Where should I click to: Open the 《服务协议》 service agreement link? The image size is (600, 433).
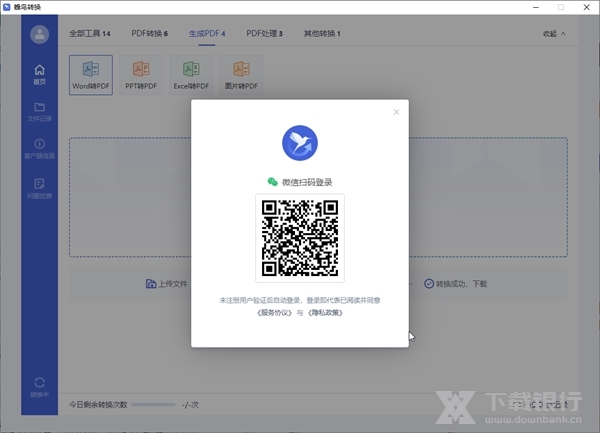275,313
